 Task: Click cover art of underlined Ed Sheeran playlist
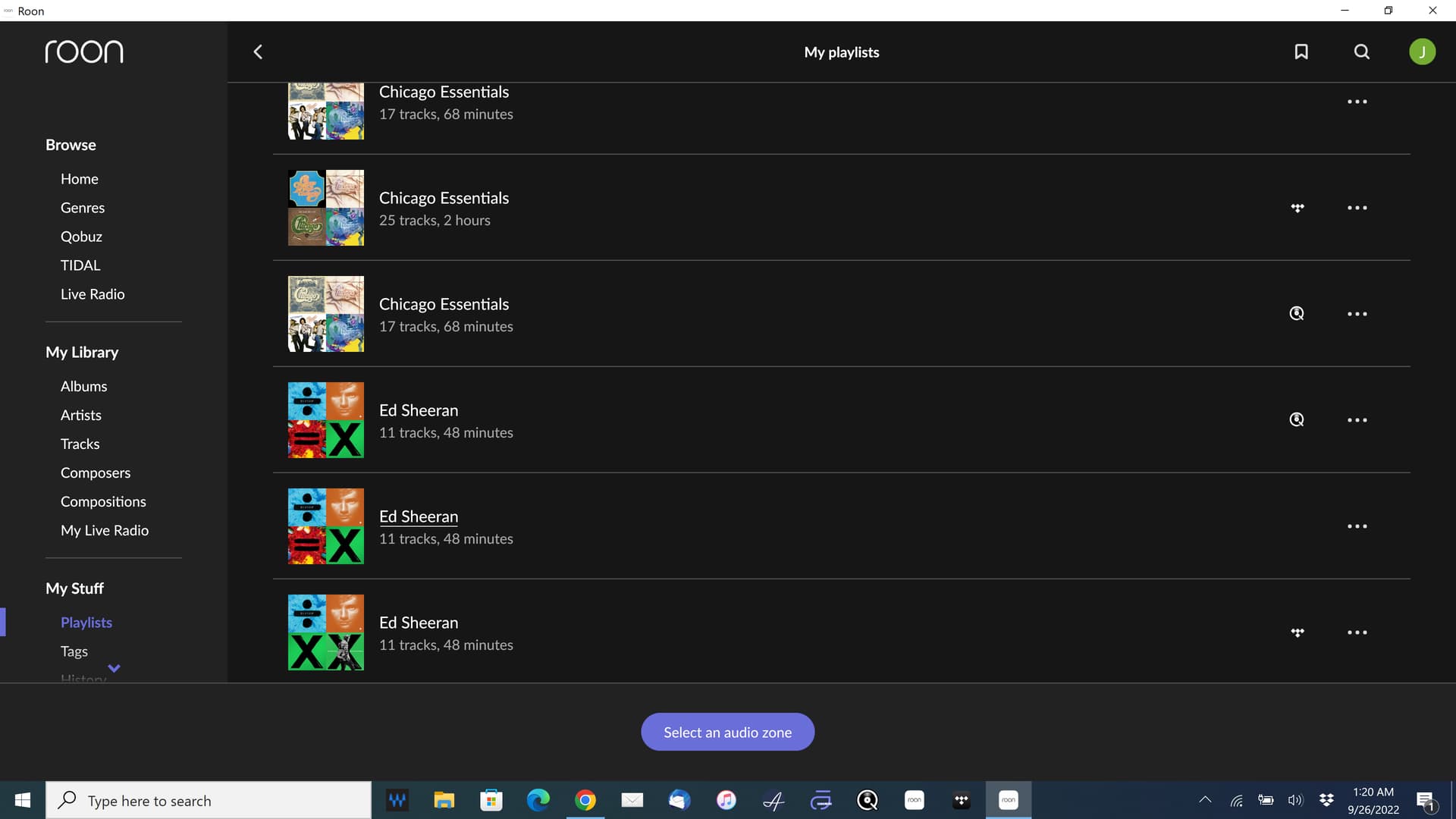[x=326, y=526]
